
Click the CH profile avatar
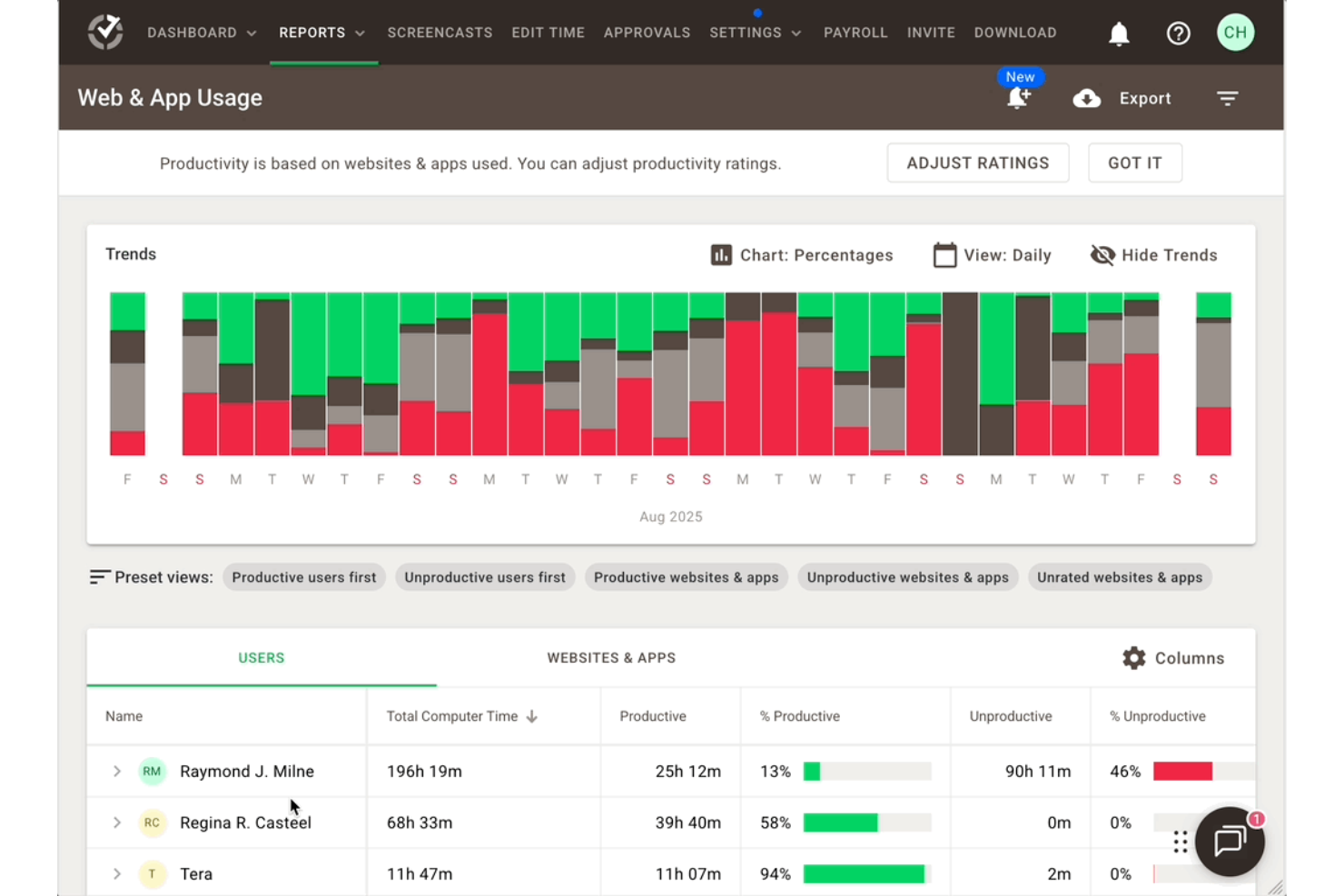pos(1235,33)
